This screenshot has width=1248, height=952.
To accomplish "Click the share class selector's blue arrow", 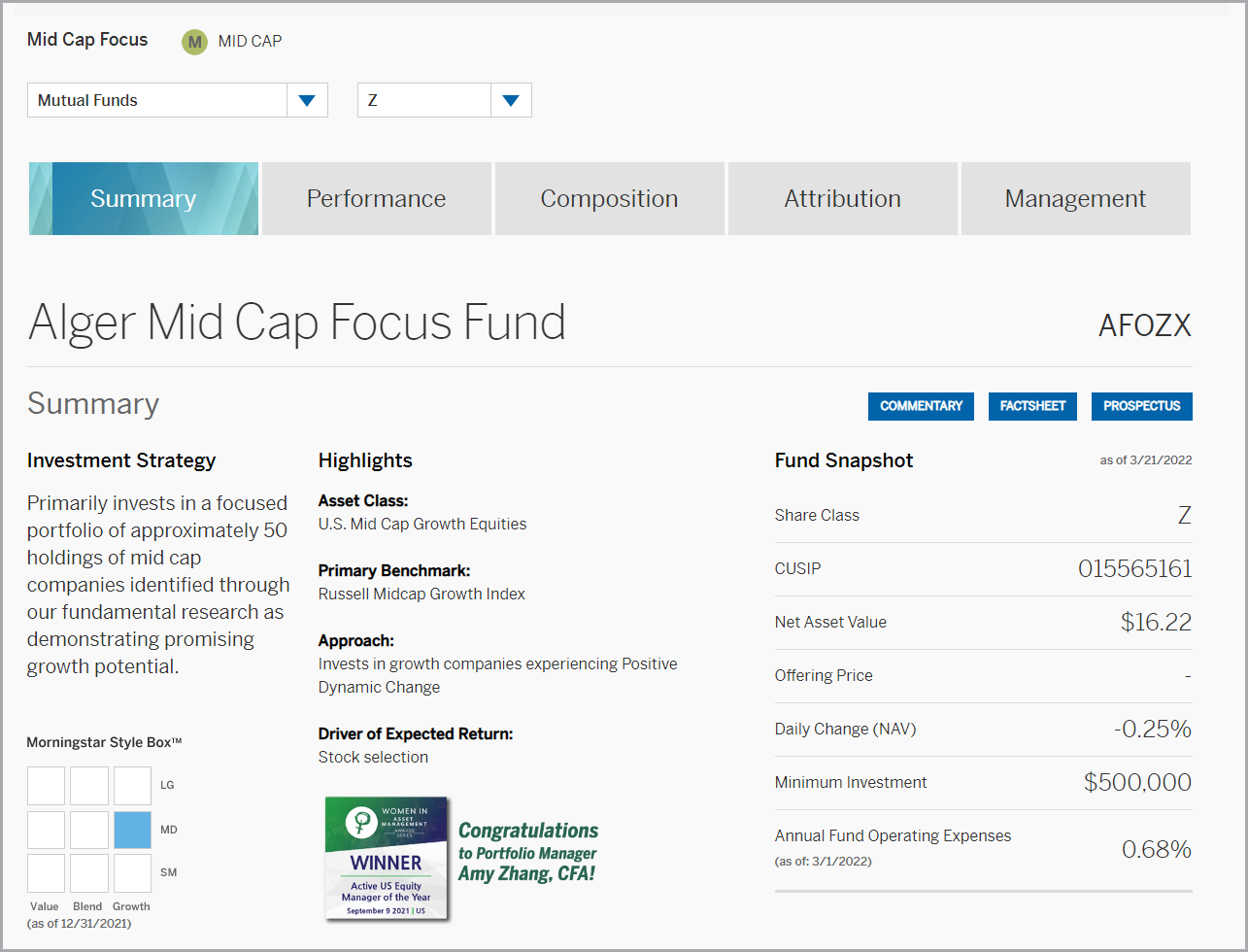I will click(511, 99).
